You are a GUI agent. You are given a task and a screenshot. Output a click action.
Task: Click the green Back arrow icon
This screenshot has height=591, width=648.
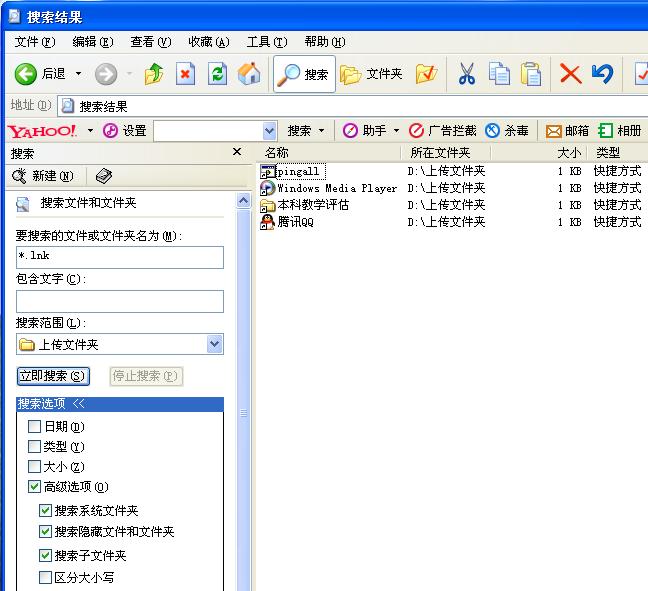[x=25, y=74]
